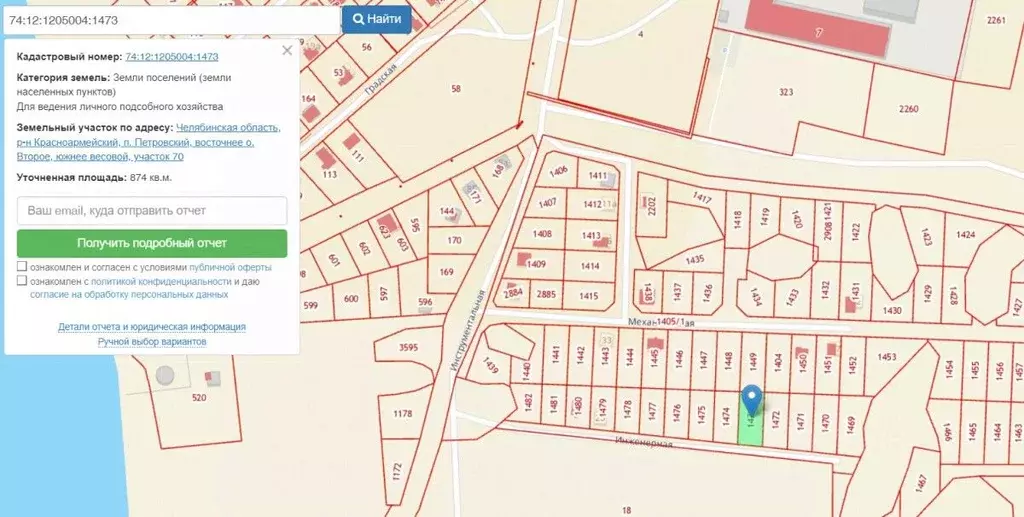Image resolution: width=1024 pixels, height=517 pixels.
Task: Close the cadastral info panel
Action: pyautogui.click(x=287, y=51)
